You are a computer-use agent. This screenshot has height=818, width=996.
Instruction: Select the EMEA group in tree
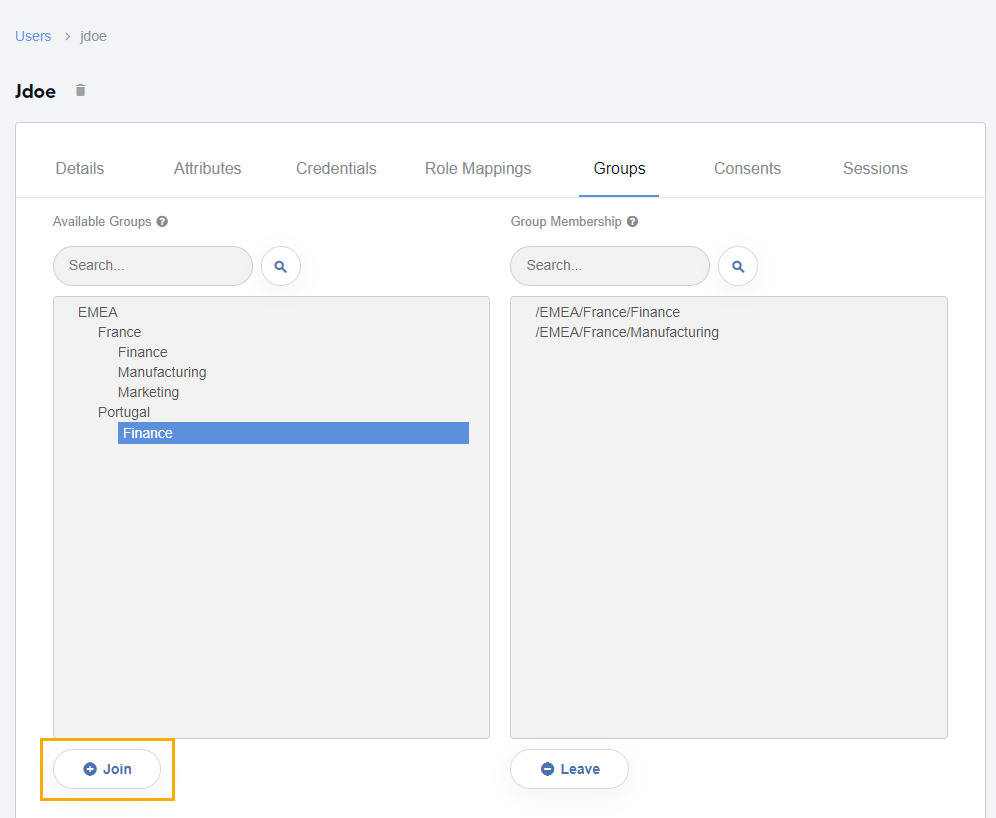click(98, 312)
